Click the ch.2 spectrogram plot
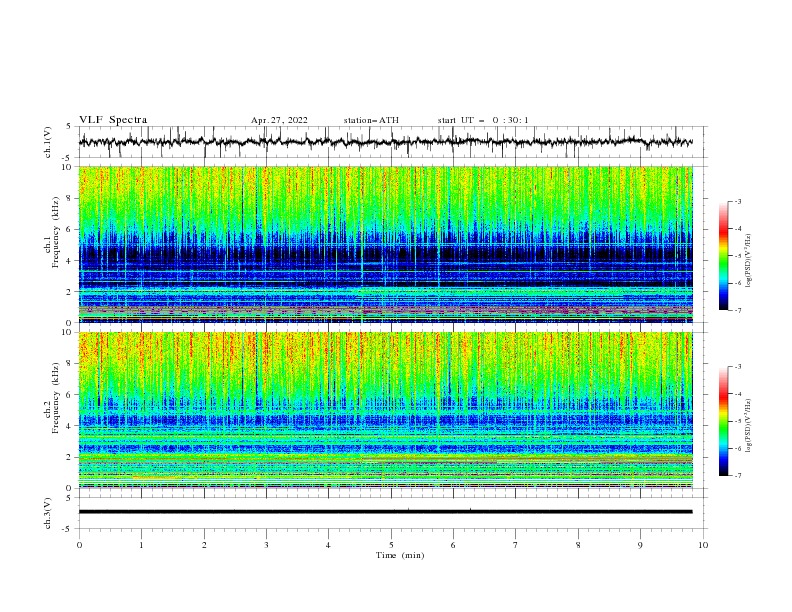The image size is (792, 612). click(386, 410)
